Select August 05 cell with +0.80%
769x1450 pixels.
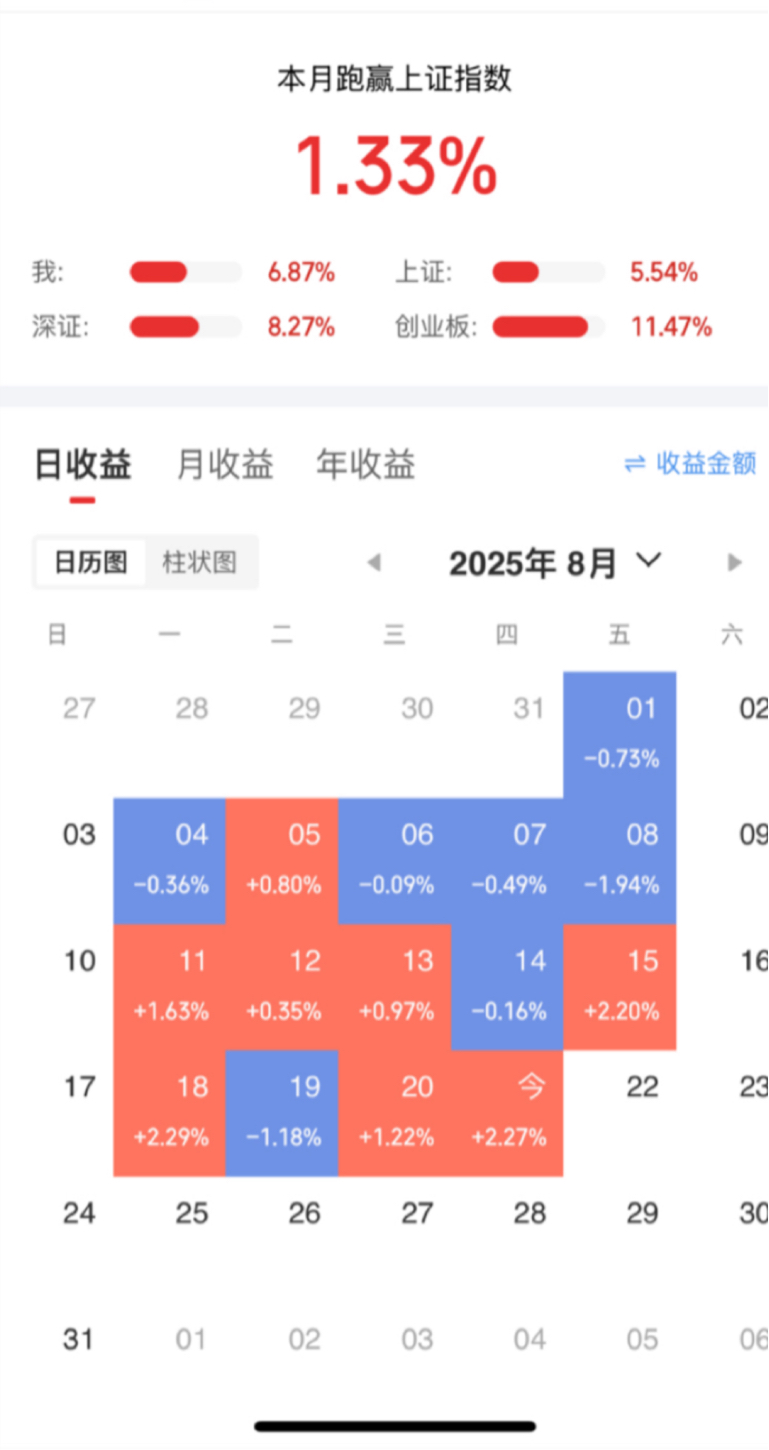[282, 861]
